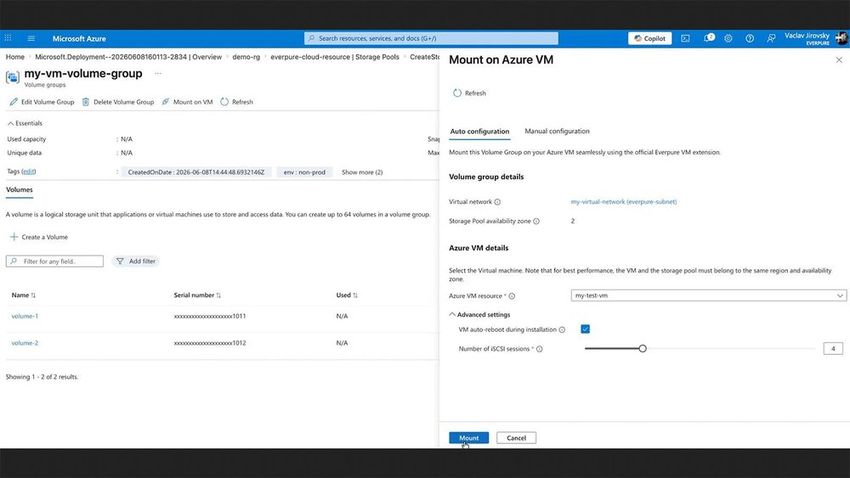Open the hamburger portal menu
The width and height of the screenshot is (850, 478).
coord(31,38)
